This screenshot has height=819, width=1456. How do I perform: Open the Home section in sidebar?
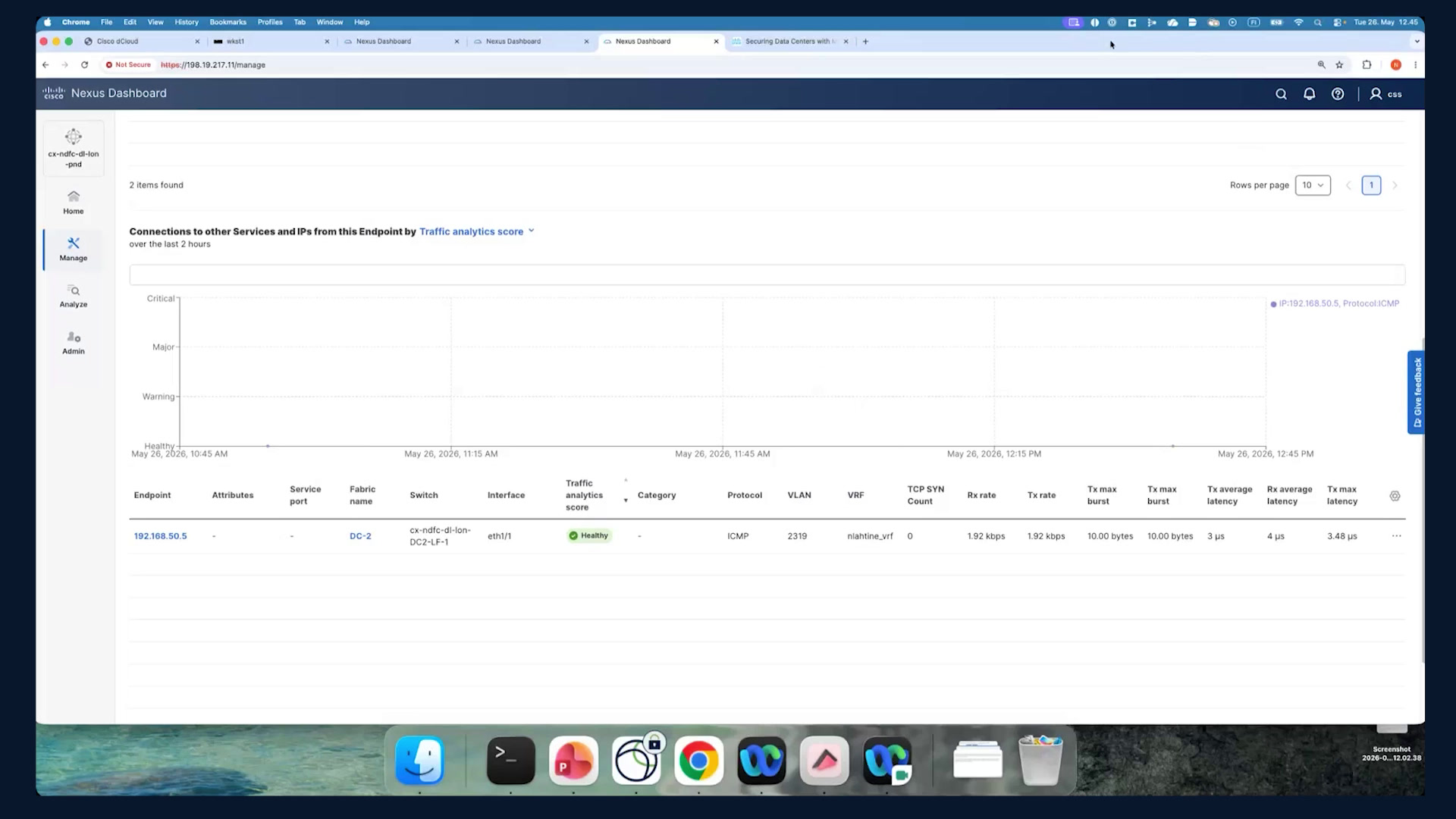click(74, 202)
